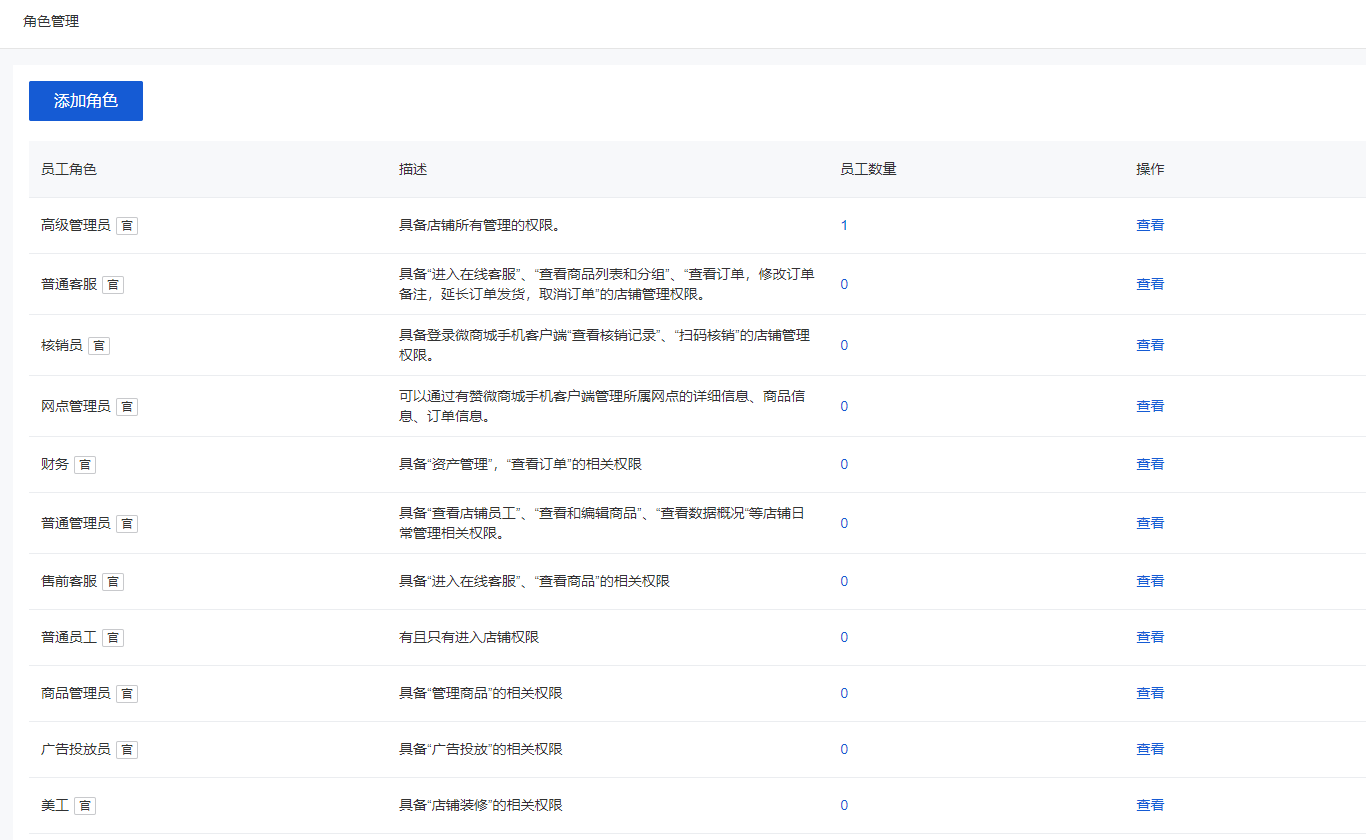The image size is (1366, 840).
Task: Open 查看 for 广告投放员
Action: (x=1150, y=749)
